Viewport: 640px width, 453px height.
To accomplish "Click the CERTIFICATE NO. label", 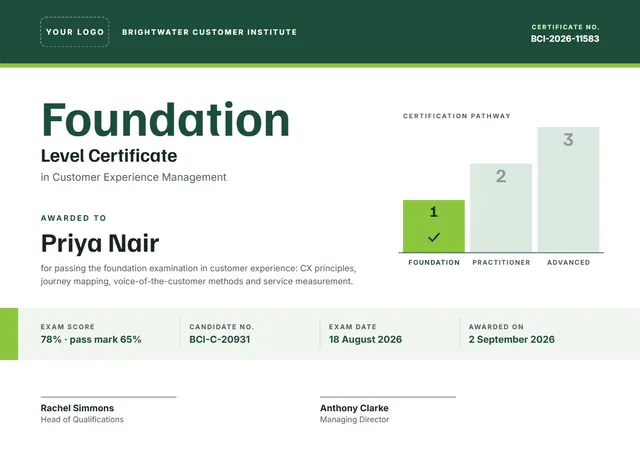I will pyautogui.click(x=565, y=27).
